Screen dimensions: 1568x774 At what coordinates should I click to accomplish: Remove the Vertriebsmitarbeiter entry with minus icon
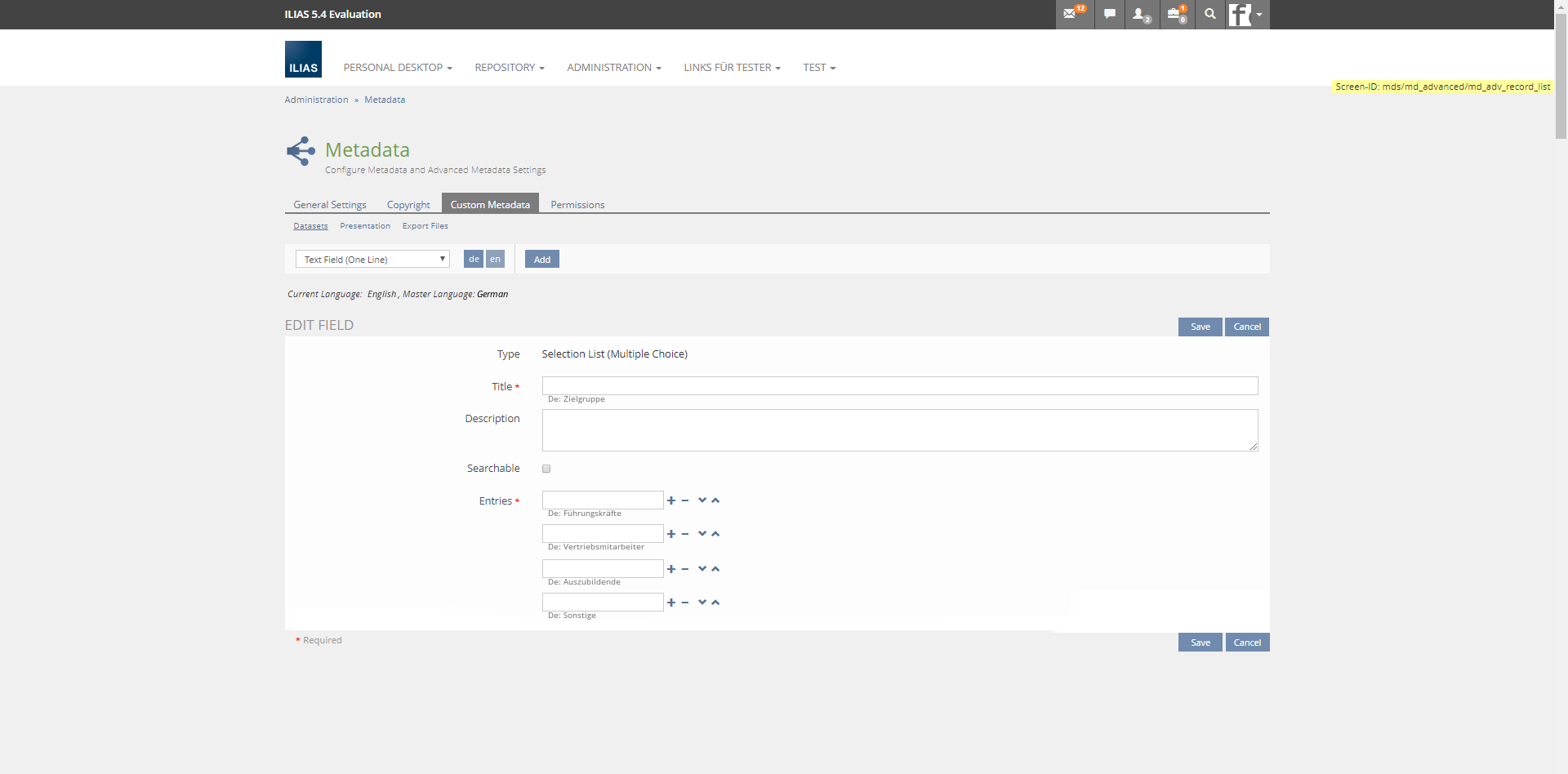(x=685, y=534)
